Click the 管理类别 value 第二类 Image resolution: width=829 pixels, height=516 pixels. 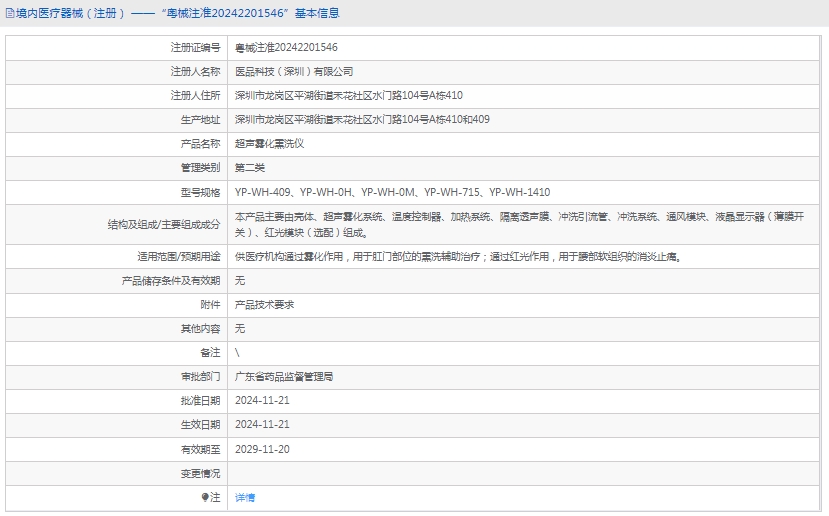[250, 168]
